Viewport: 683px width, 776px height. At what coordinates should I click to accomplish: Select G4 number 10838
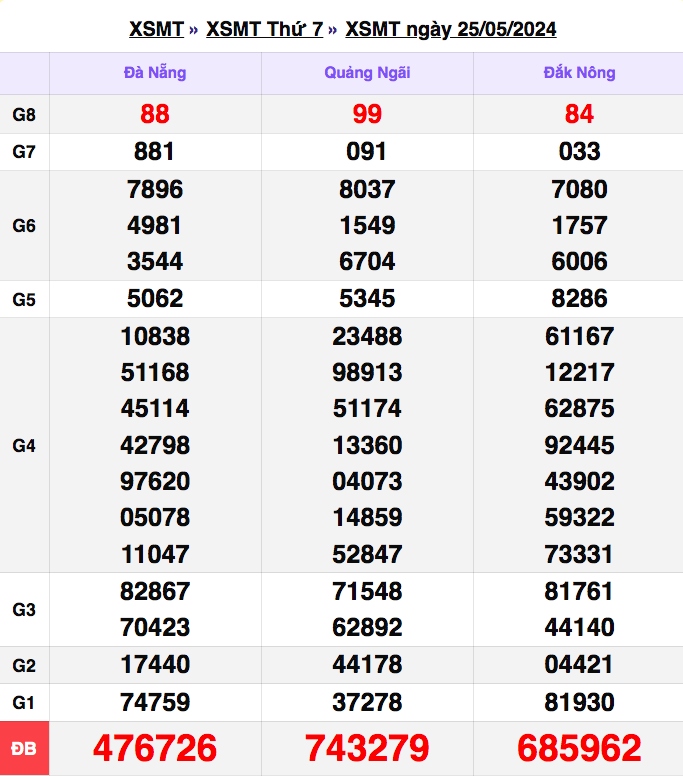(155, 337)
